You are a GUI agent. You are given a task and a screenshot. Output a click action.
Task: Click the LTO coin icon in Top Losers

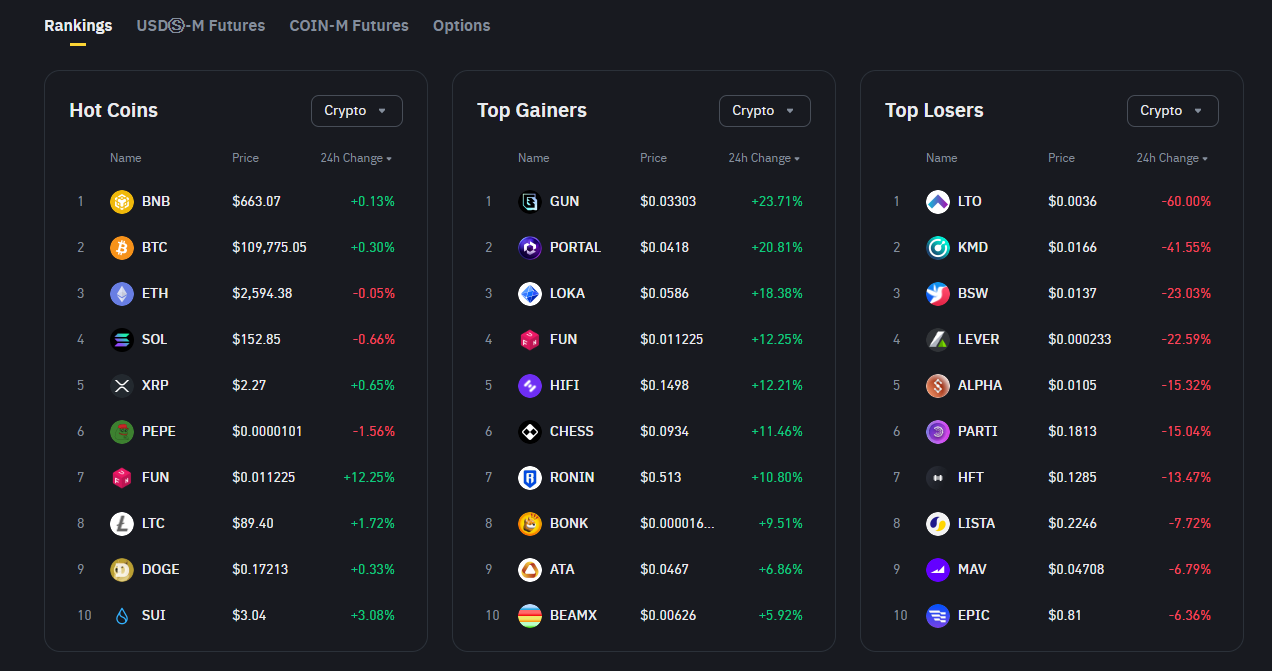[x=937, y=201]
